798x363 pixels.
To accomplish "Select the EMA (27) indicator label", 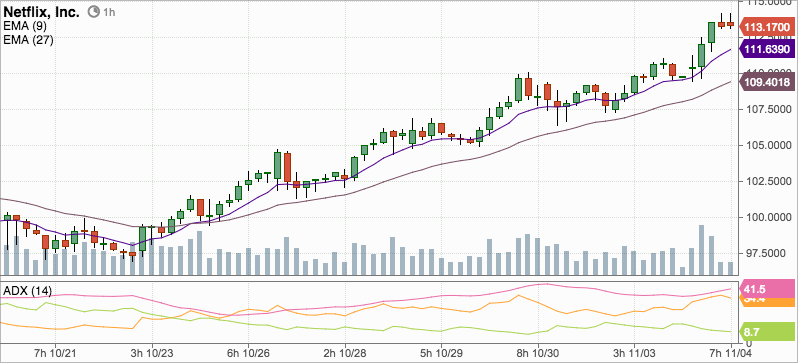I will tap(28, 40).
